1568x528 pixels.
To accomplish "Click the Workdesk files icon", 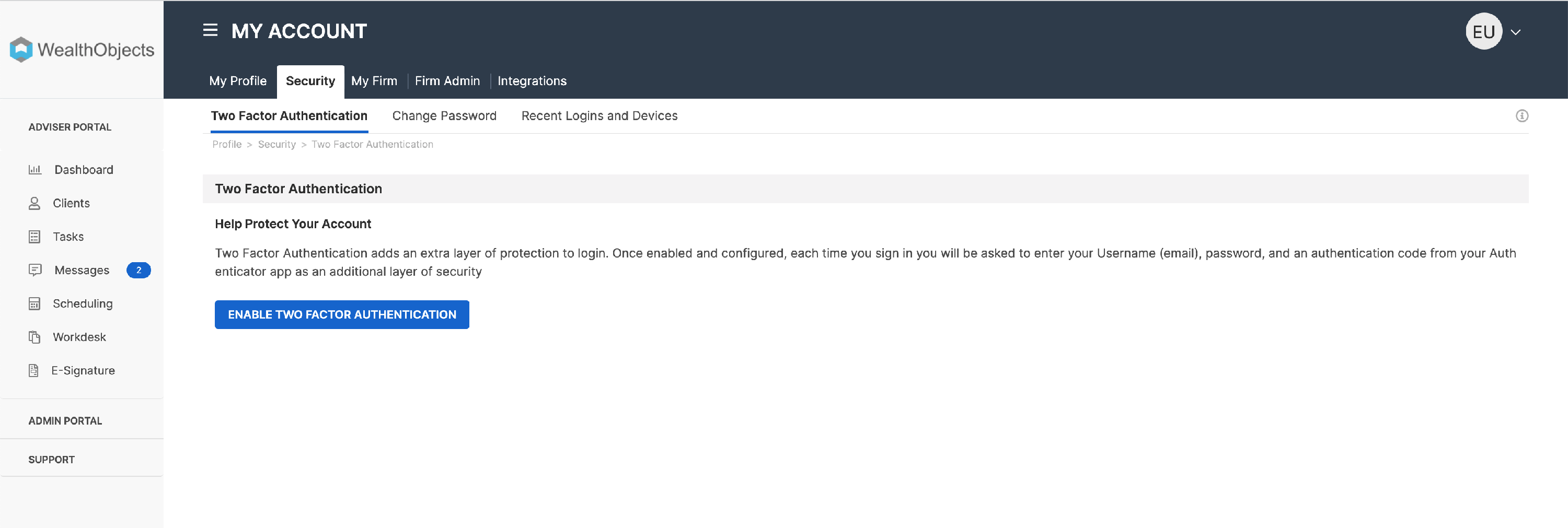I will (34, 337).
